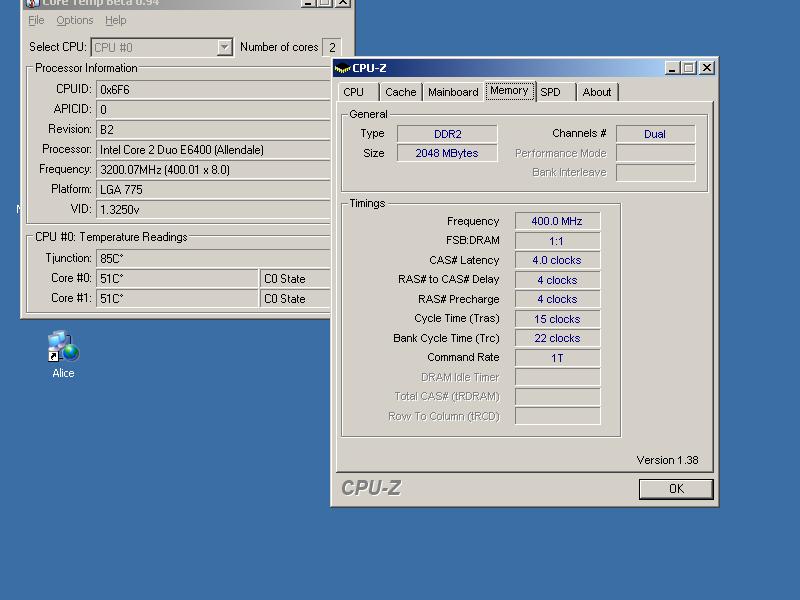Click the Core #0 C0 State field

tap(295, 279)
